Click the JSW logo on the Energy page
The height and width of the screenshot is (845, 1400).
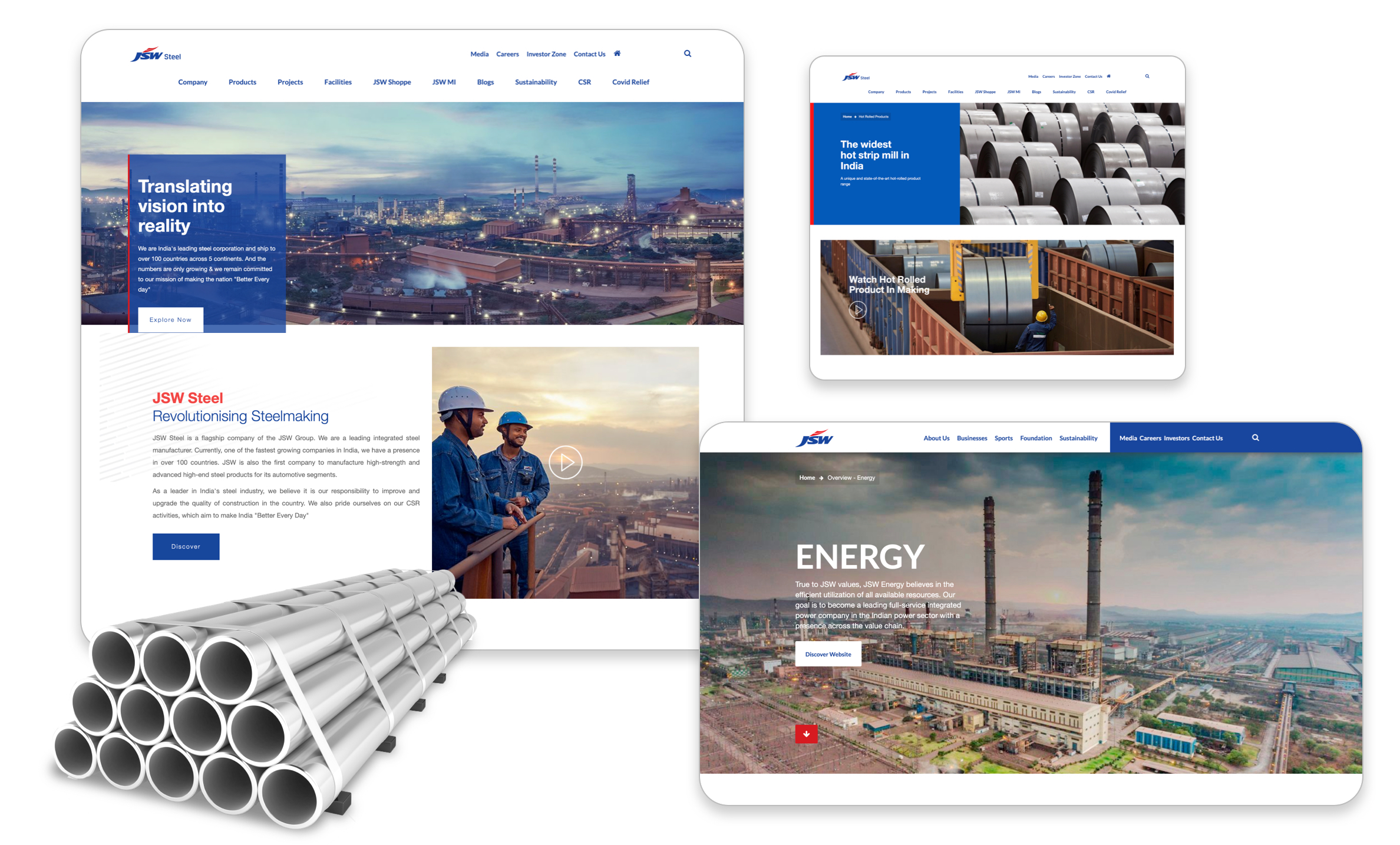815,437
